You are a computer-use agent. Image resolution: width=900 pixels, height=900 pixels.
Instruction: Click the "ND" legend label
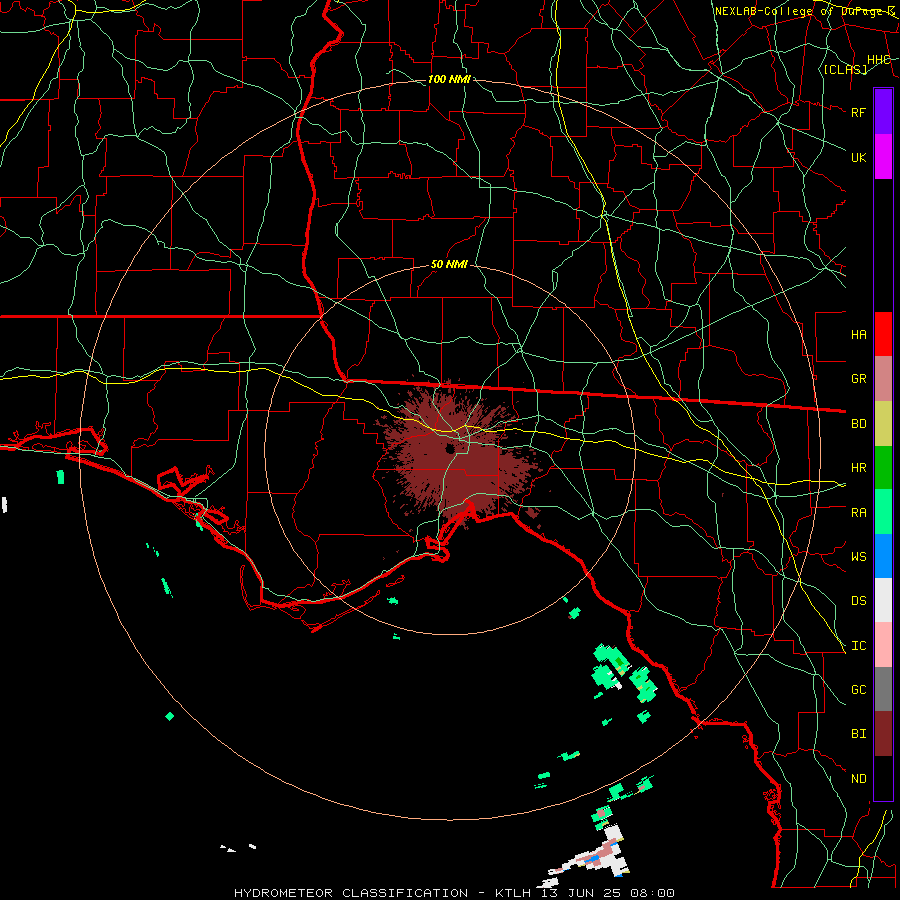[859, 779]
